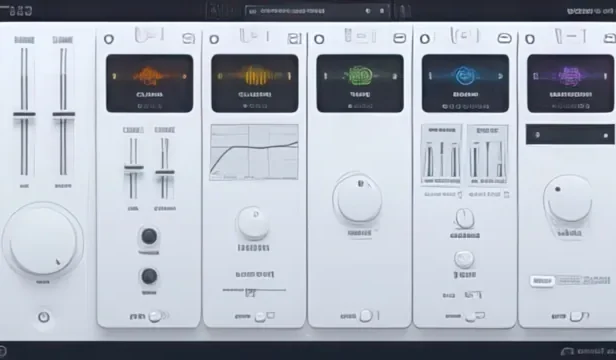The height and width of the screenshot is (360, 616).
Task: Click the header corner icon of the blue module
Action: (x=505, y=38)
